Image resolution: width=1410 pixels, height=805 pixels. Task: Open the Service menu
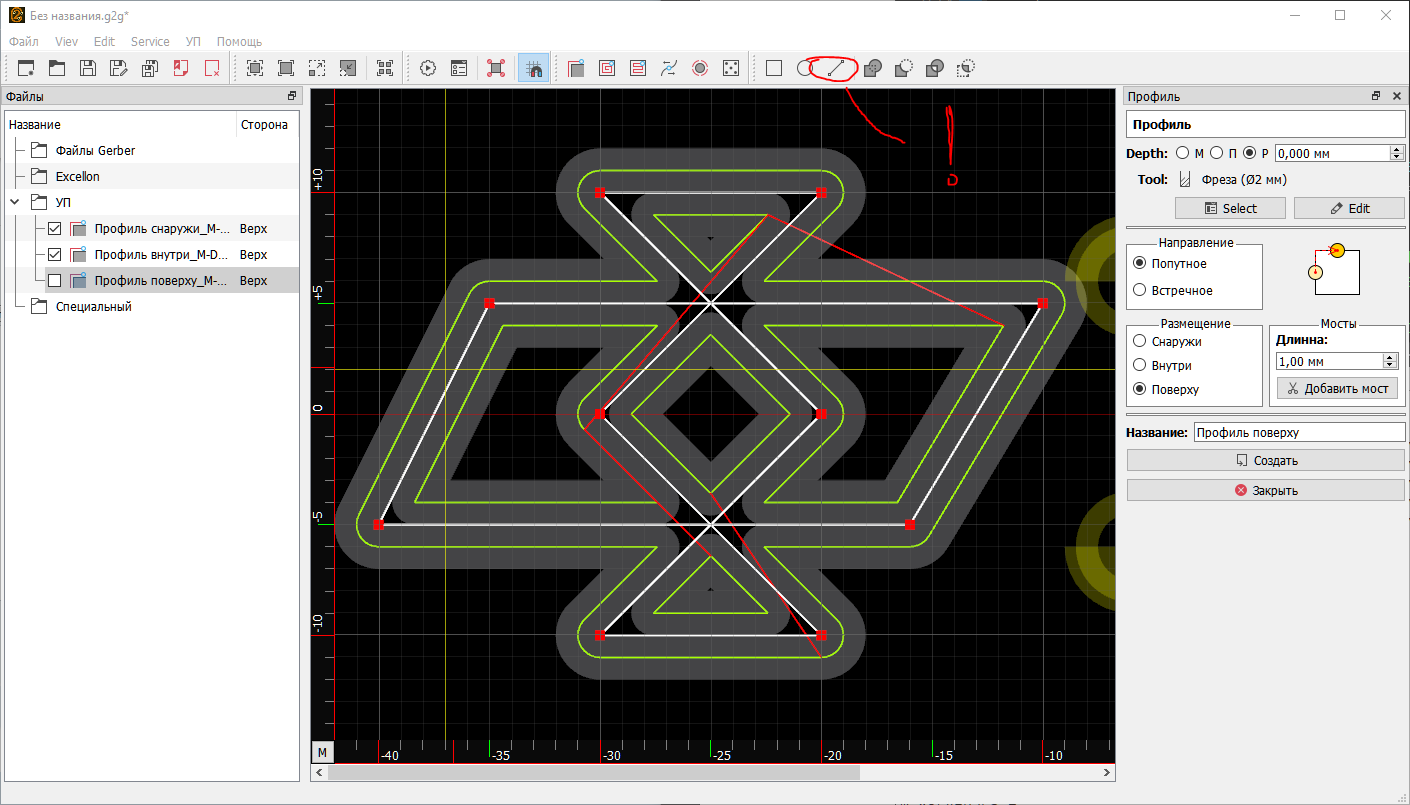[150, 42]
